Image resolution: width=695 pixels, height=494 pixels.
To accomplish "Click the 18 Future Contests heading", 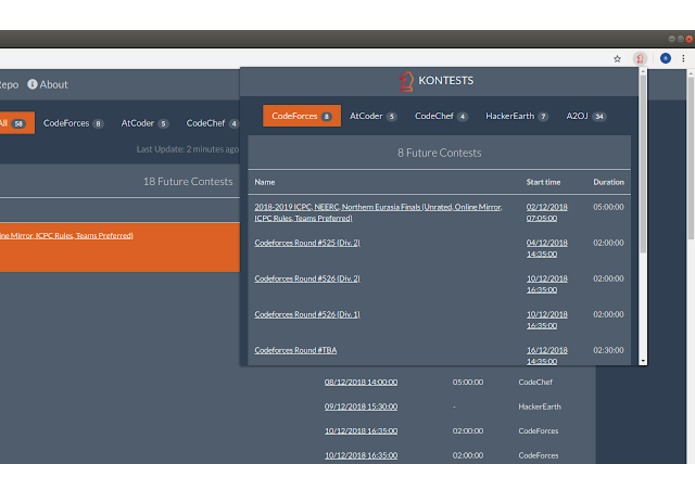I will pos(188,182).
